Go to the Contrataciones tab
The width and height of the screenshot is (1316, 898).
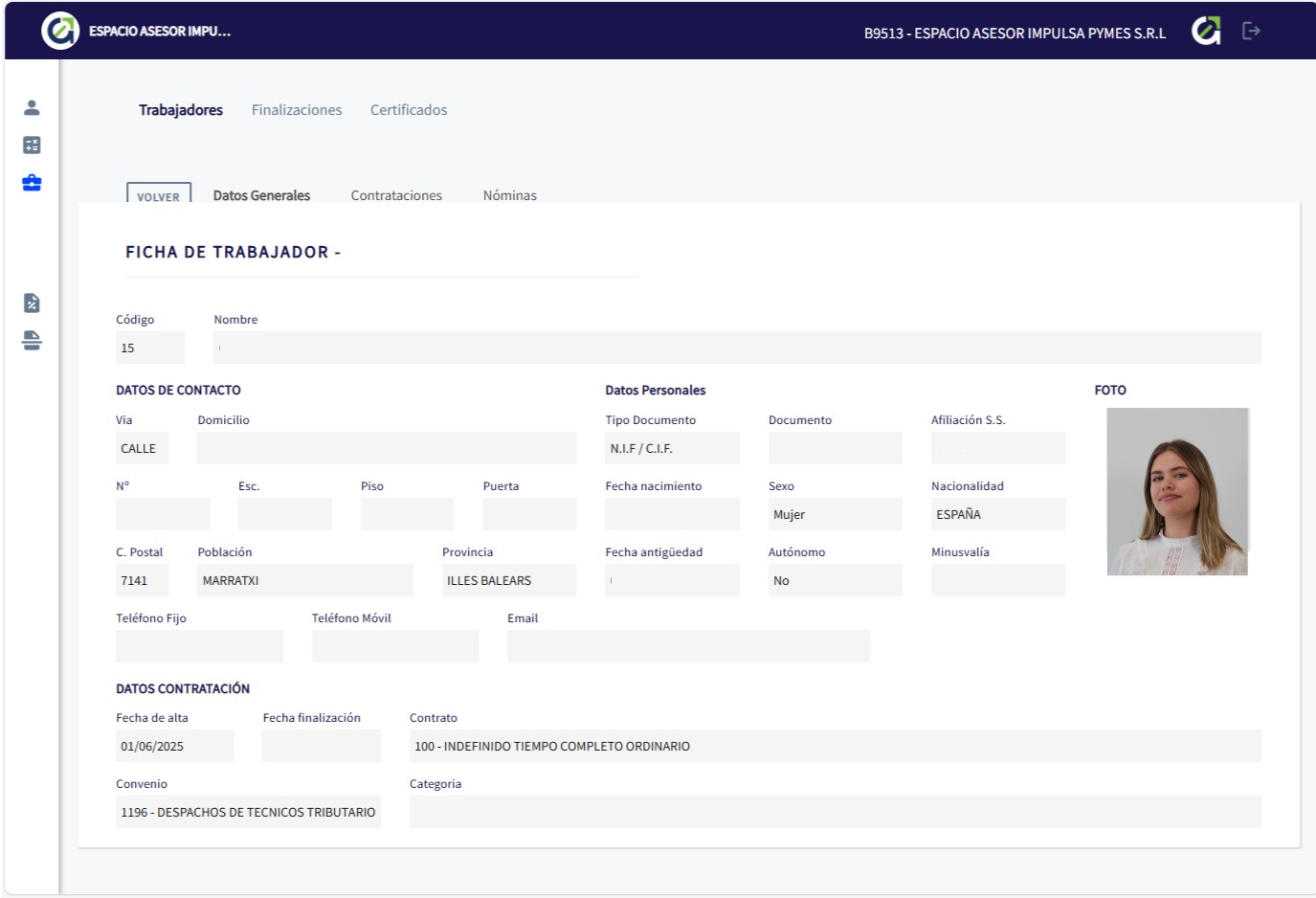tap(396, 195)
